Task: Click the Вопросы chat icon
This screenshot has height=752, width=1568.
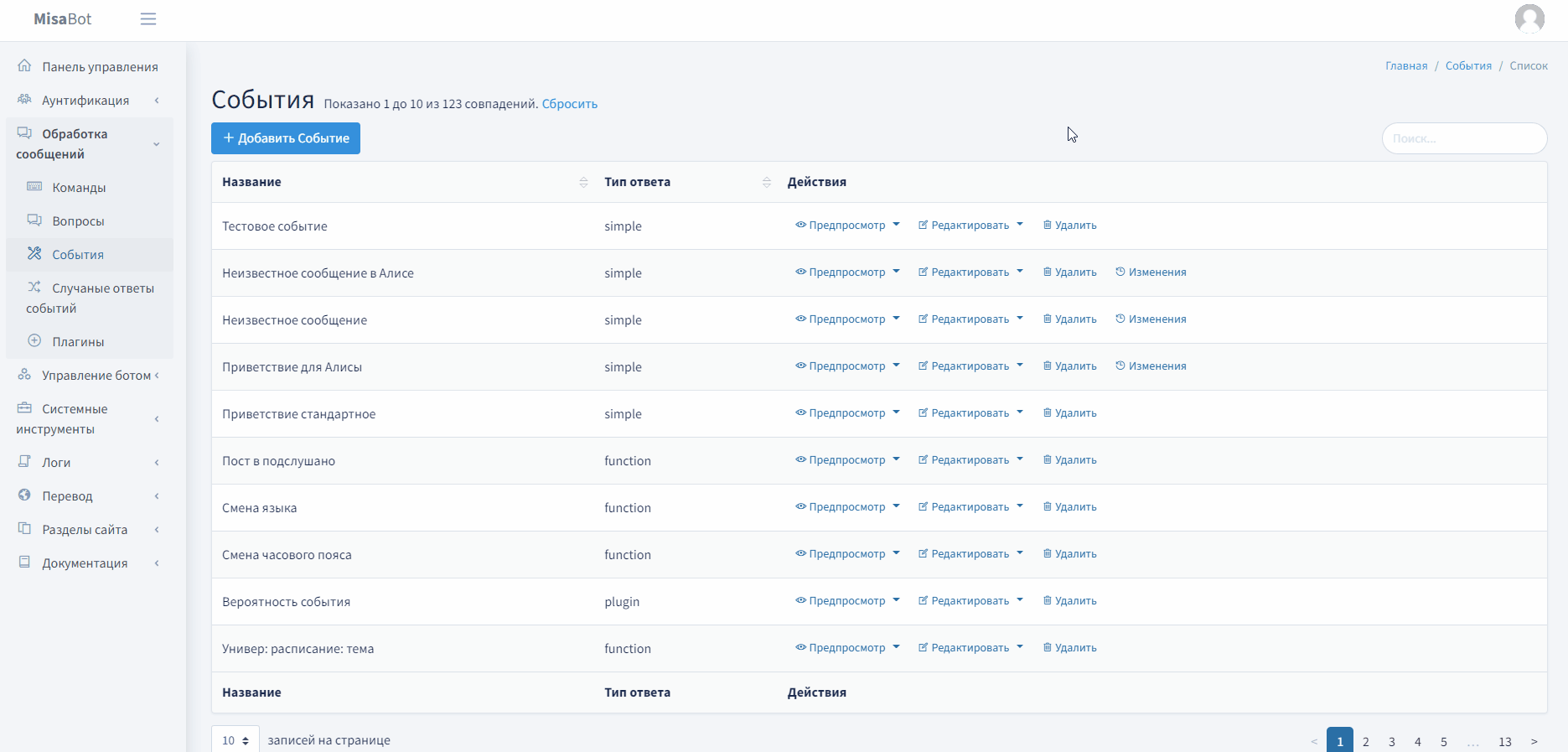Action: 34,220
